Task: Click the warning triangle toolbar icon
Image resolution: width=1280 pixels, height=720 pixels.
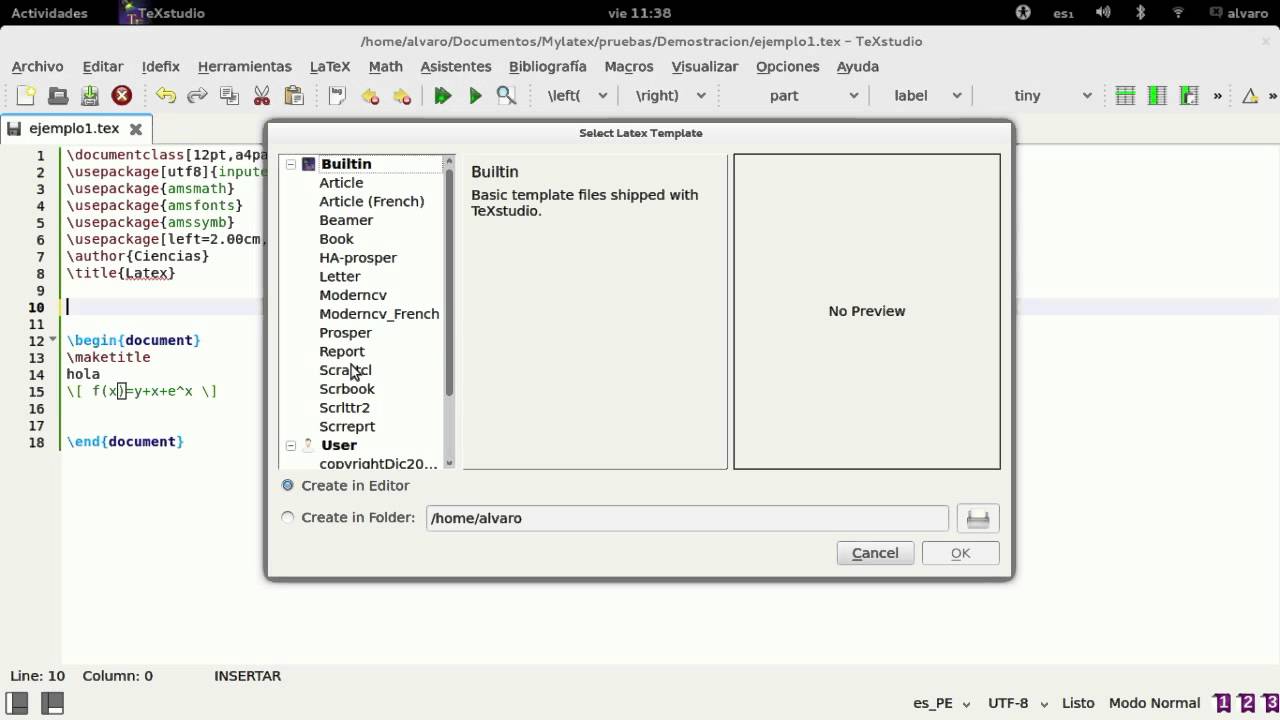Action: coord(1250,96)
